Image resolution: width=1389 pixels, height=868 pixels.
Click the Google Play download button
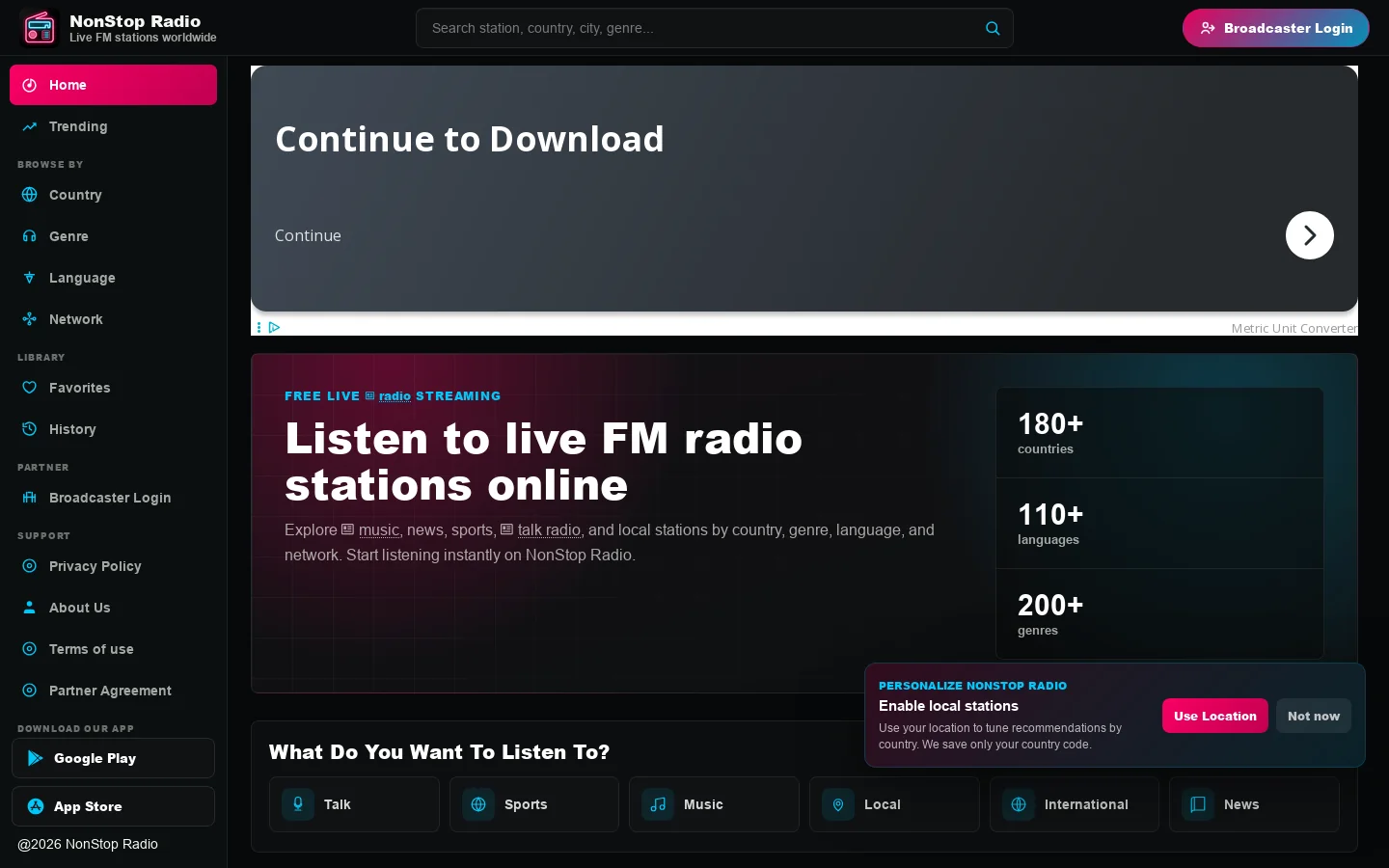tap(113, 758)
